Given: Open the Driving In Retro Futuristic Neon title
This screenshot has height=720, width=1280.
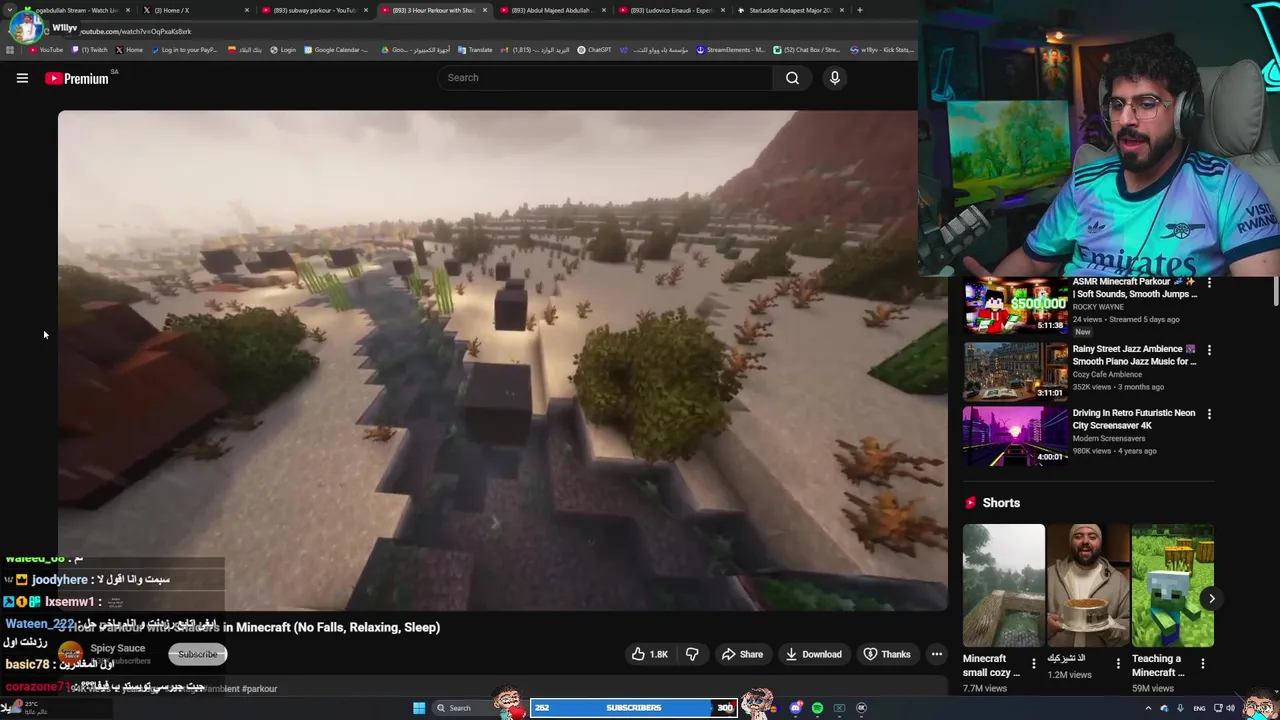Looking at the screenshot, I should (x=1134, y=419).
